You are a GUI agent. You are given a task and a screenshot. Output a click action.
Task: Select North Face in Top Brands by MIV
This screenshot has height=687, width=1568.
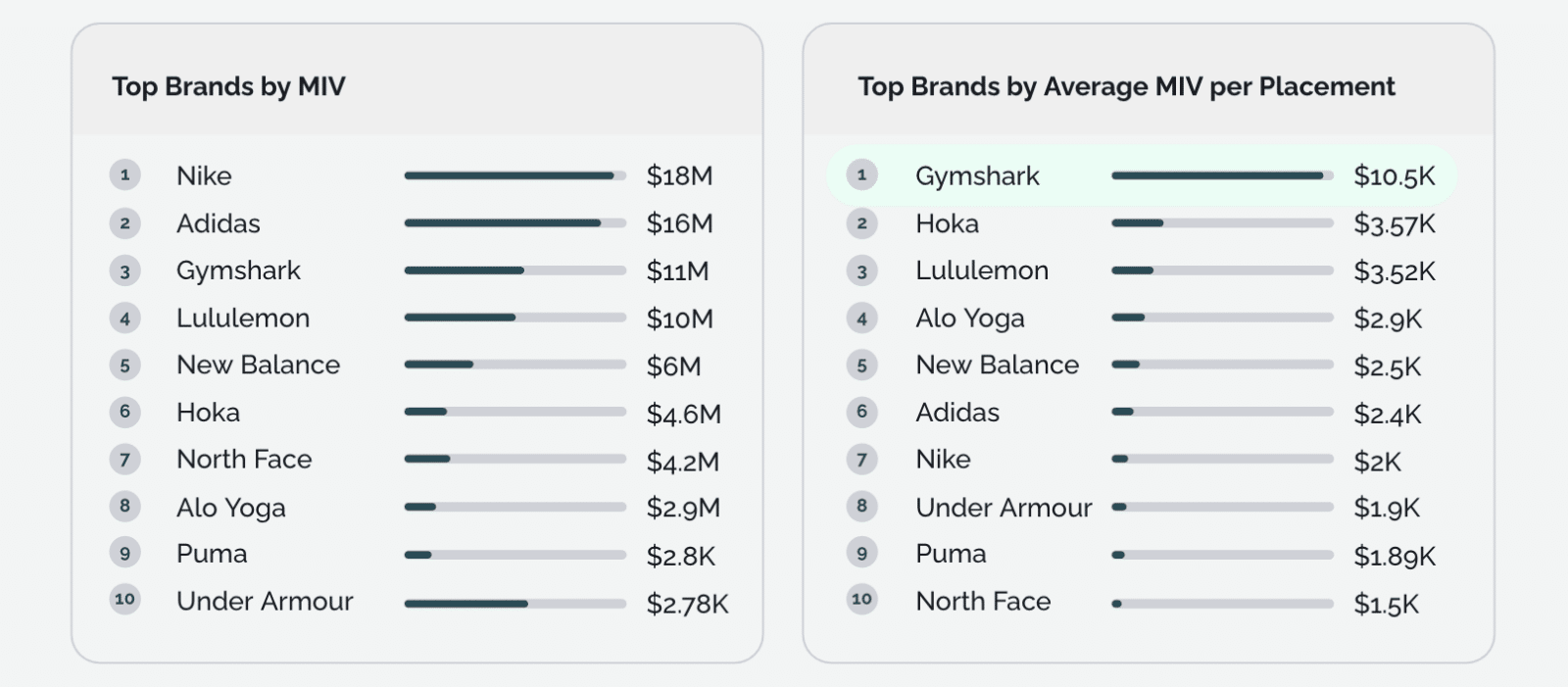pyautogui.click(x=244, y=459)
